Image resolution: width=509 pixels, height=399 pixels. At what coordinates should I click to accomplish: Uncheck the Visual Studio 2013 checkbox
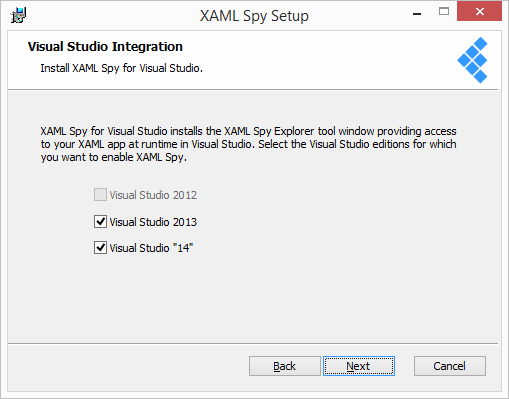100,222
